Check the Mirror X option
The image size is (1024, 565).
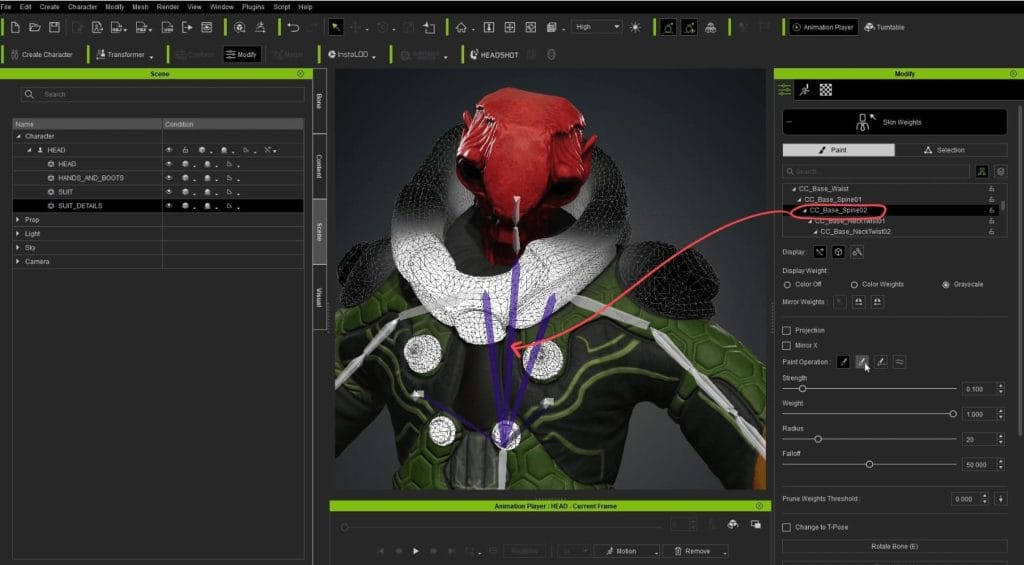[787, 345]
